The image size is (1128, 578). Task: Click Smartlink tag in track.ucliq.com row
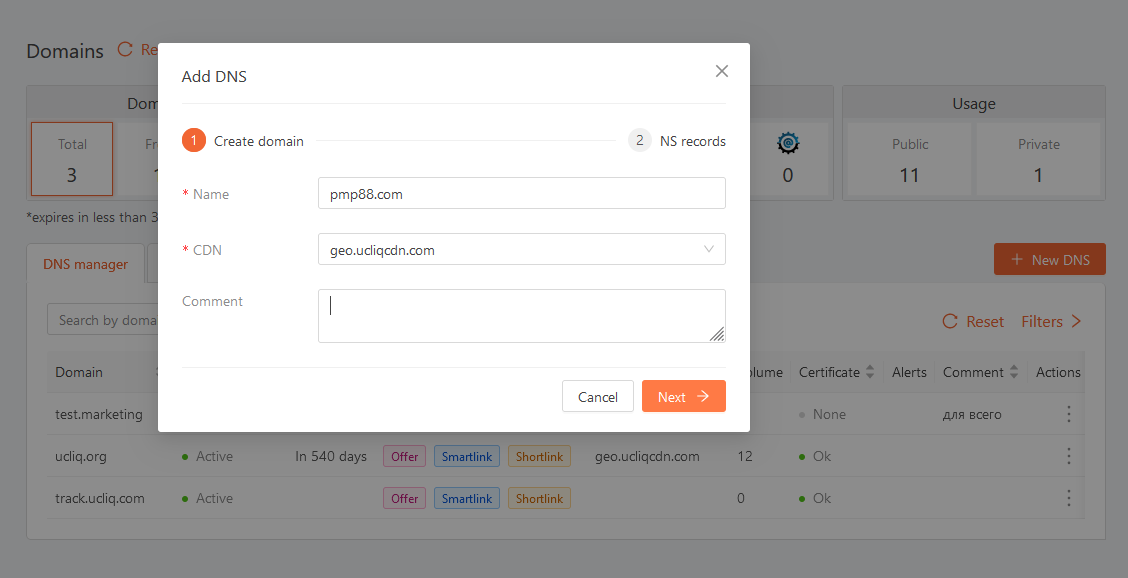click(467, 498)
